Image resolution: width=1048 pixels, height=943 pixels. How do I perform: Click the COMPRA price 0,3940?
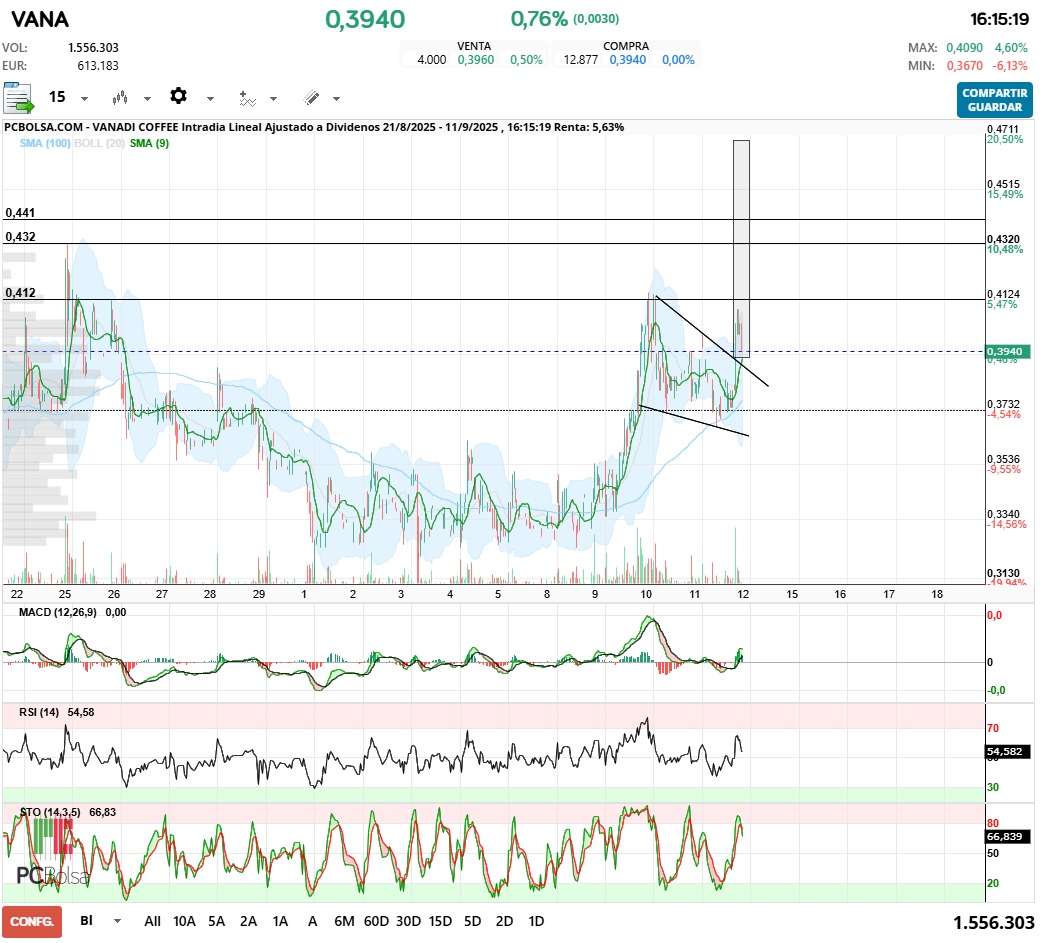(628, 60)
